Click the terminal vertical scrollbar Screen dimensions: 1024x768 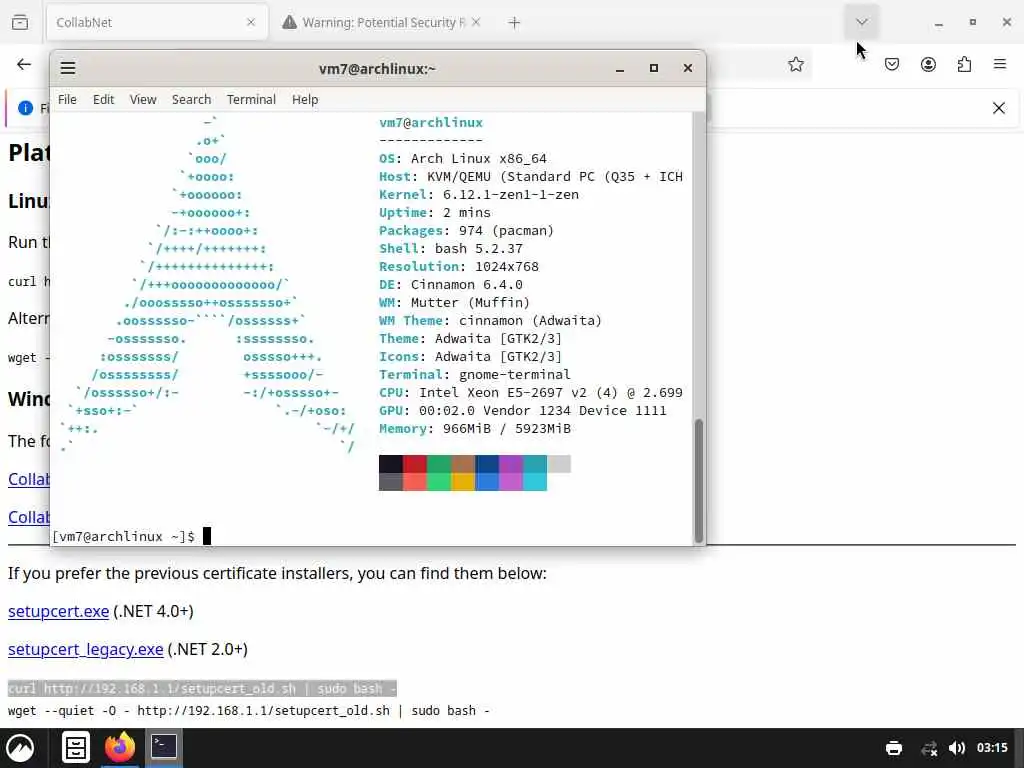click(699, 480)
